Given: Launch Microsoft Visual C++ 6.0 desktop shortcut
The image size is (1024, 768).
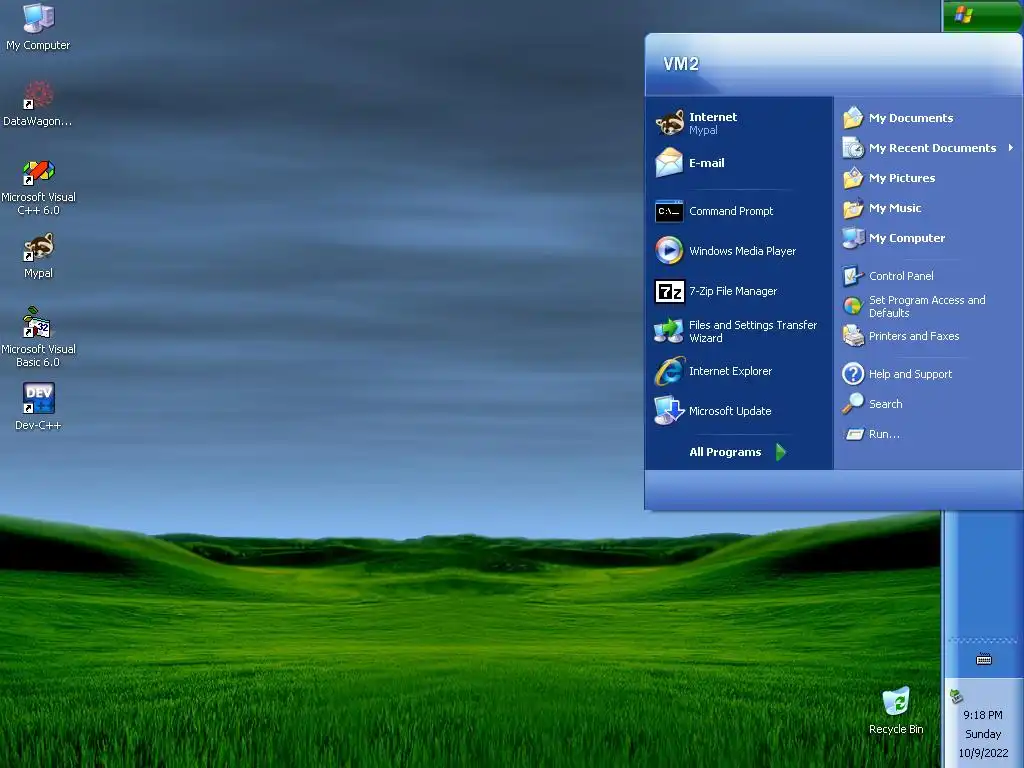Looking at the screenshot, I should [38, 187].
